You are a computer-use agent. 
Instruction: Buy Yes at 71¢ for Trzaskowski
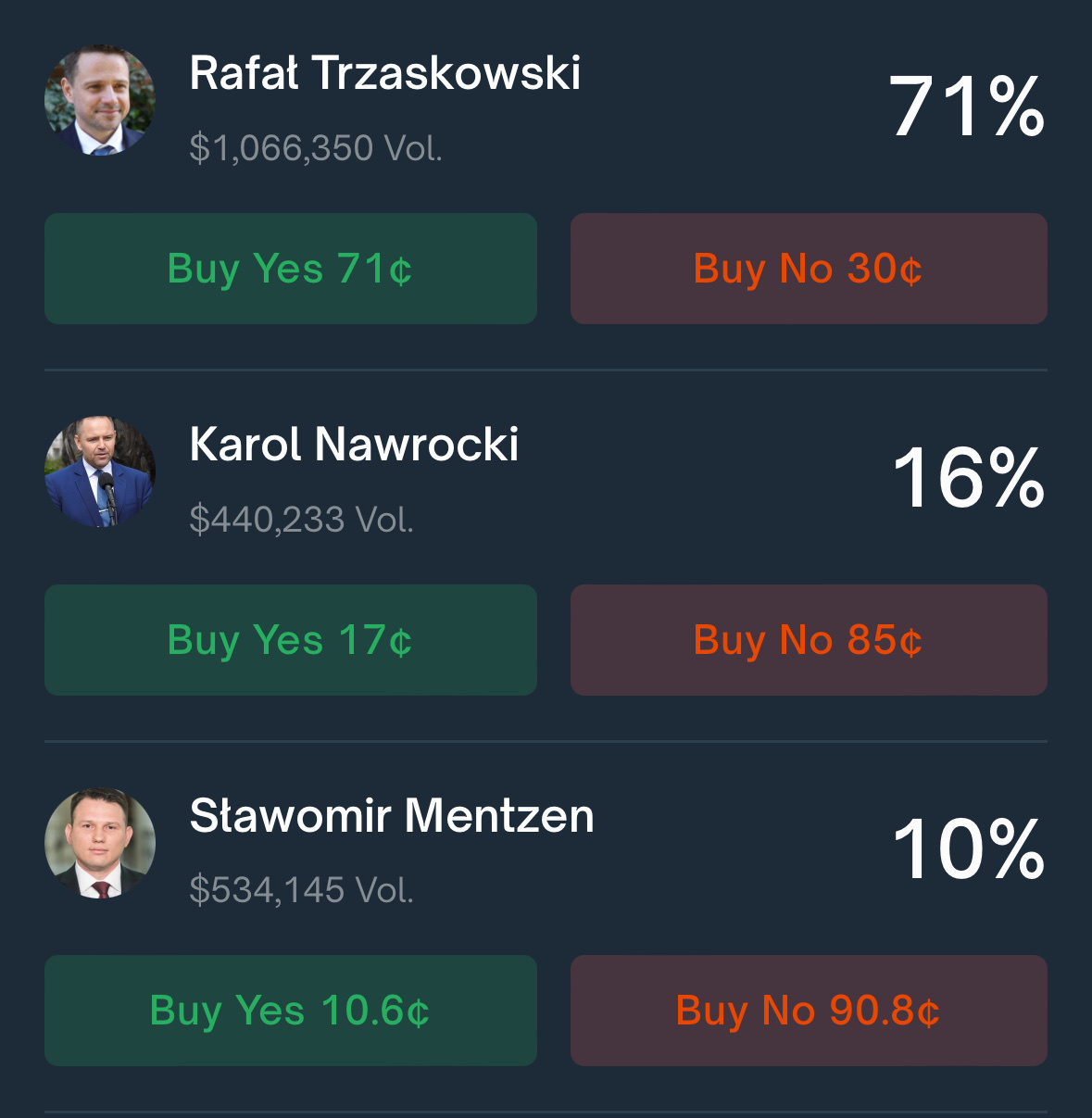291,269
